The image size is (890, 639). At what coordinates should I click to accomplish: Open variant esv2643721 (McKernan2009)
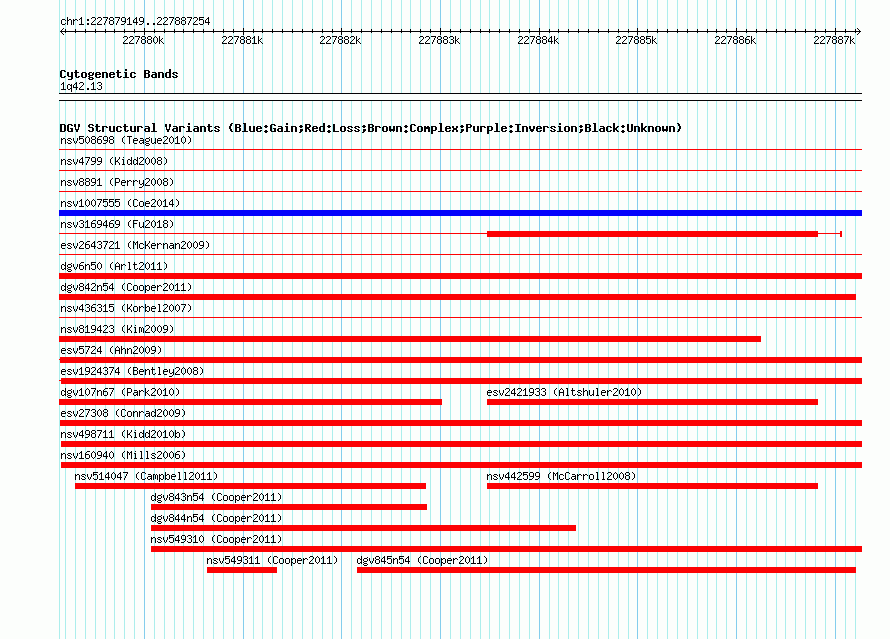(x=135, y=245)
